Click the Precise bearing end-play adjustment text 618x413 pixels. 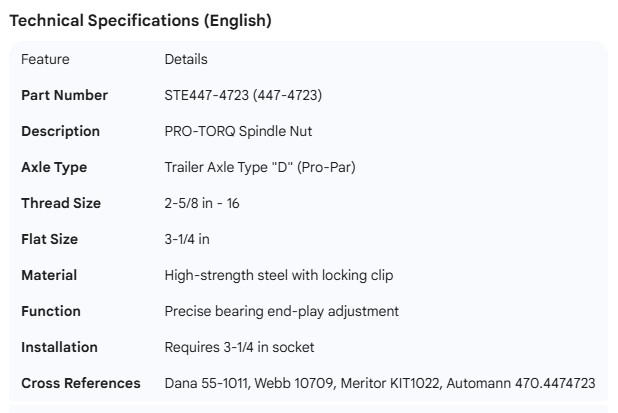pos(281,311)
